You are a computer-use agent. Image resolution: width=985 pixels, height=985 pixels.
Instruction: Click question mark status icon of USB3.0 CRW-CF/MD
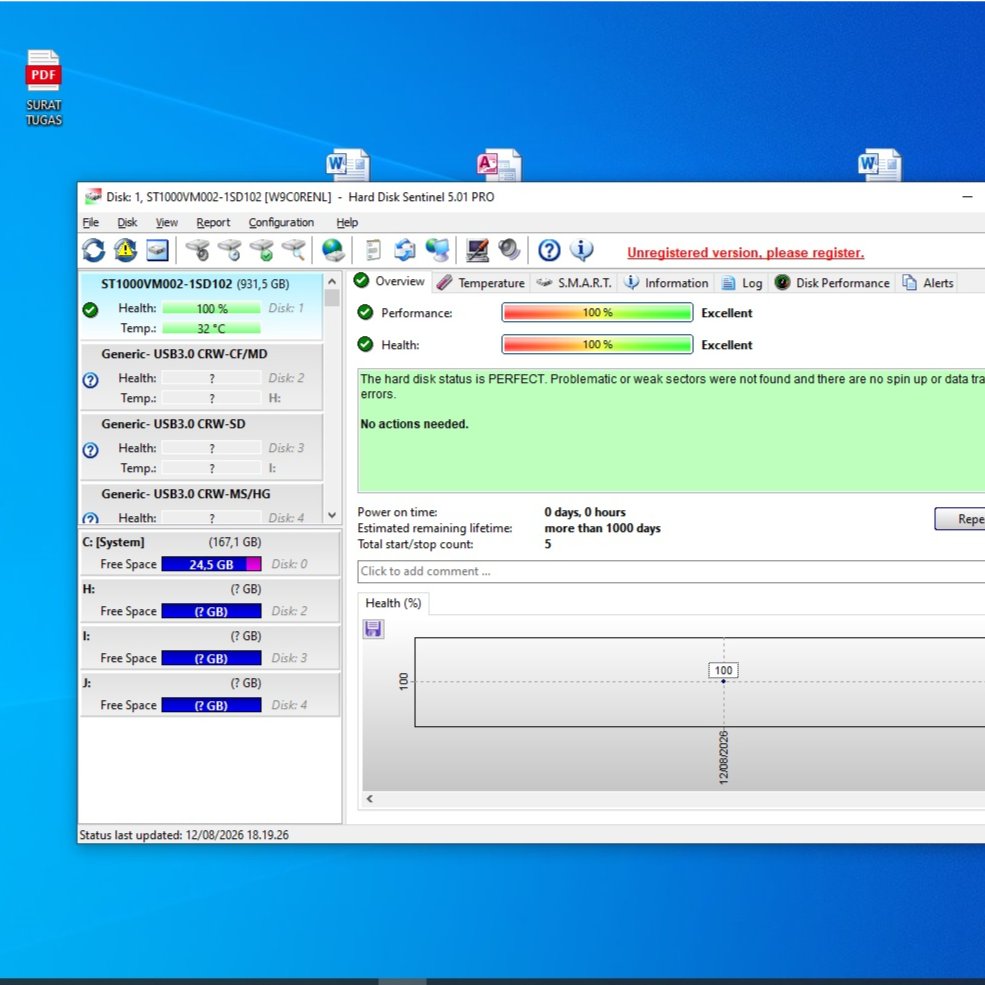[90, 380]
